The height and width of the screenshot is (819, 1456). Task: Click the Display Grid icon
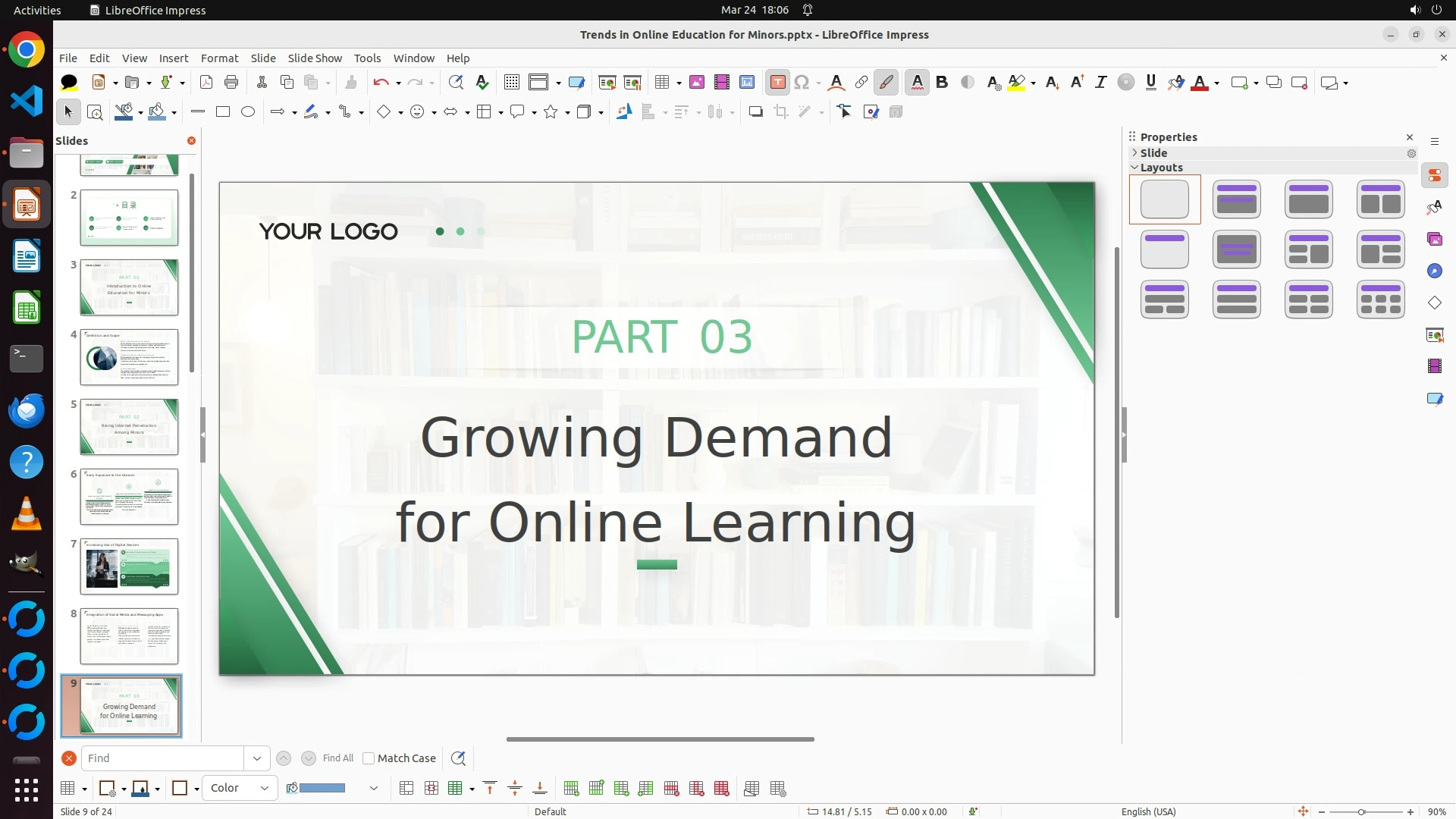(512, 83)
